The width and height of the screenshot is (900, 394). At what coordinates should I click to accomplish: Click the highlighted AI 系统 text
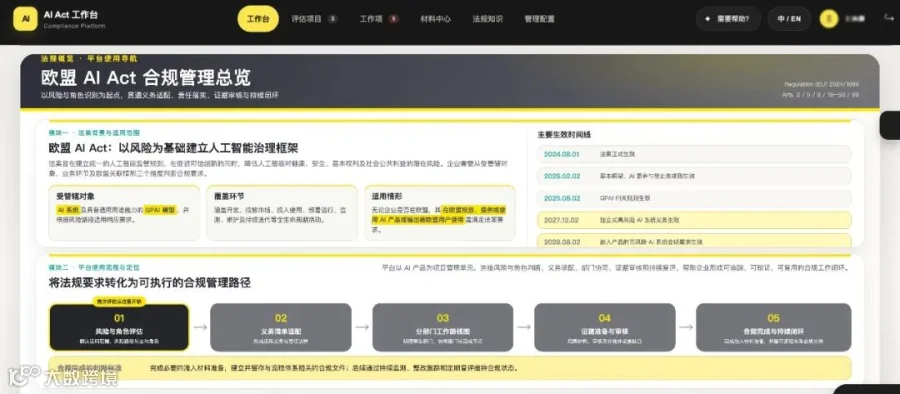[x=68, y=210]
